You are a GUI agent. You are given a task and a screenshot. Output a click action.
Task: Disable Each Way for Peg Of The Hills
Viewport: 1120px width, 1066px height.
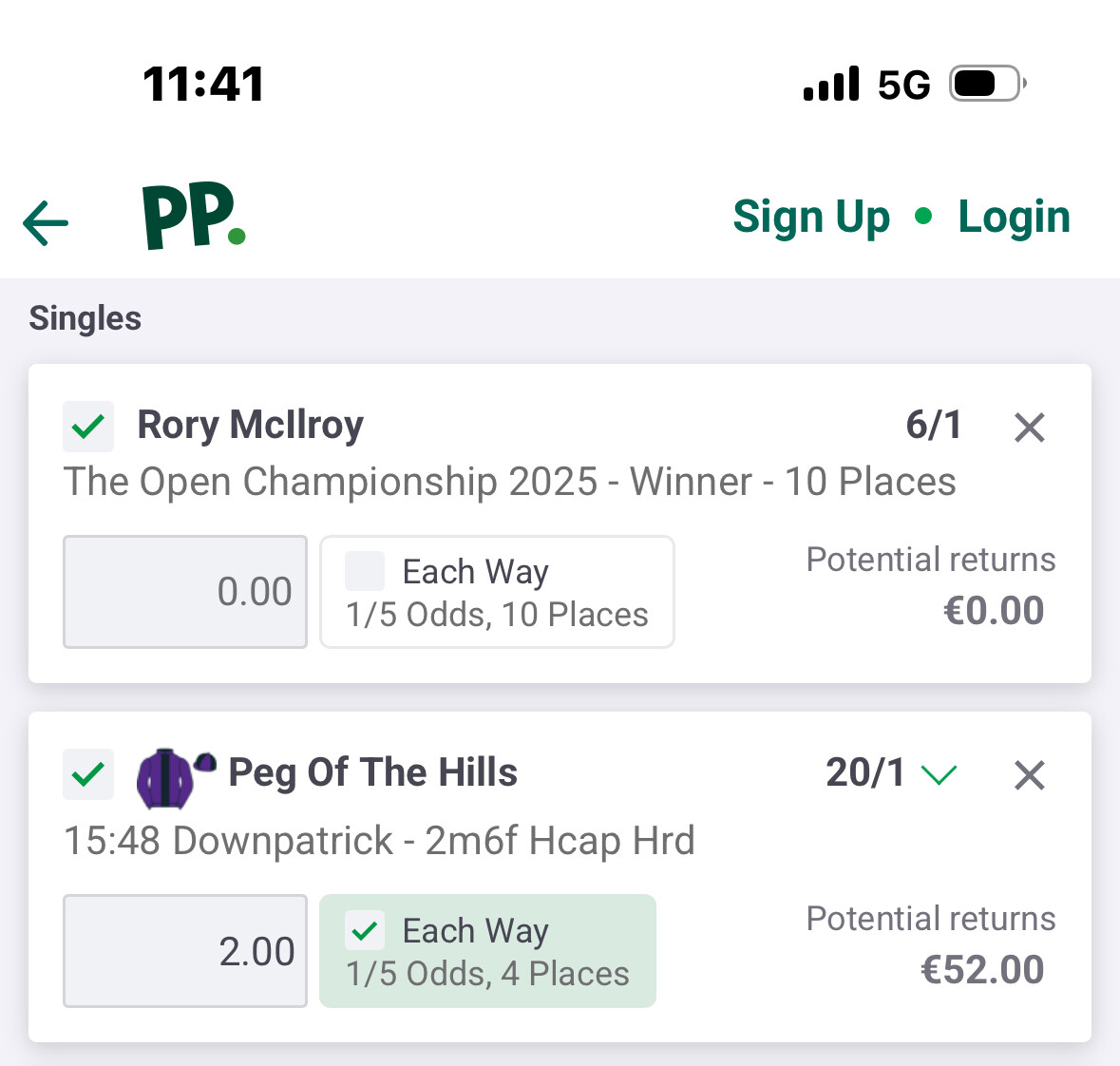click(x=365, y=930)
